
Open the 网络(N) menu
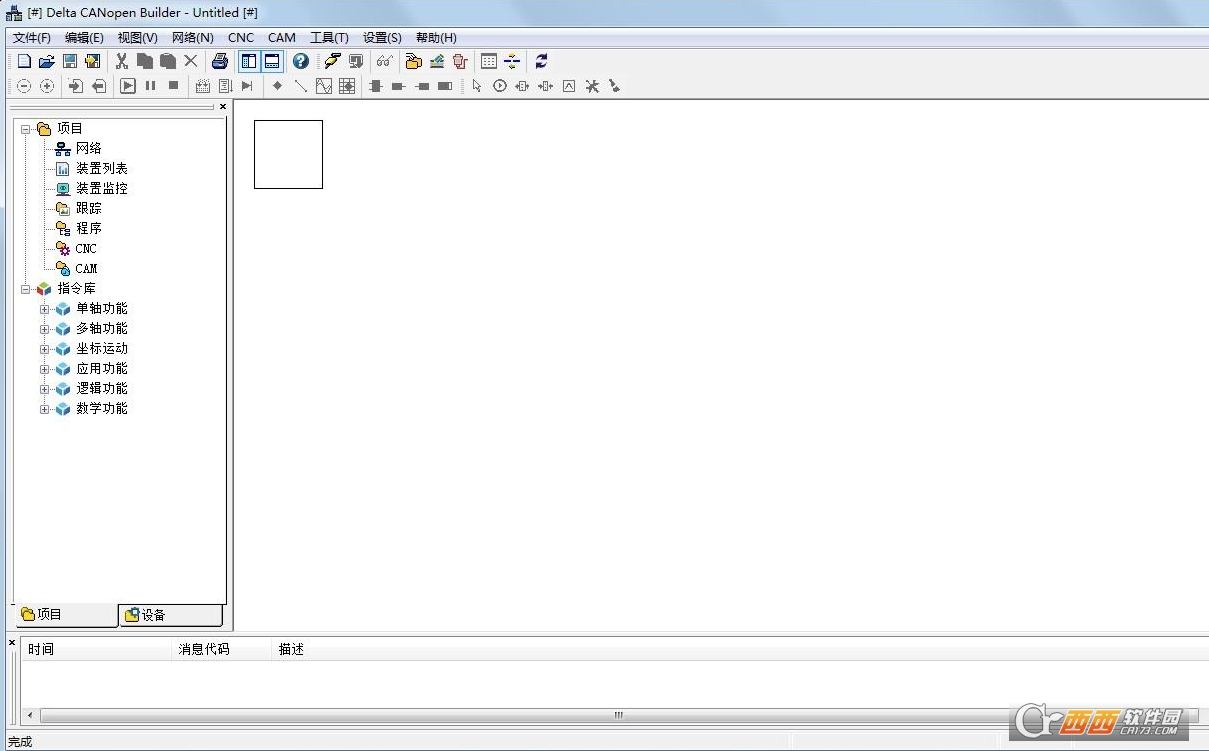pyautogui.click(x=192, y=38)
